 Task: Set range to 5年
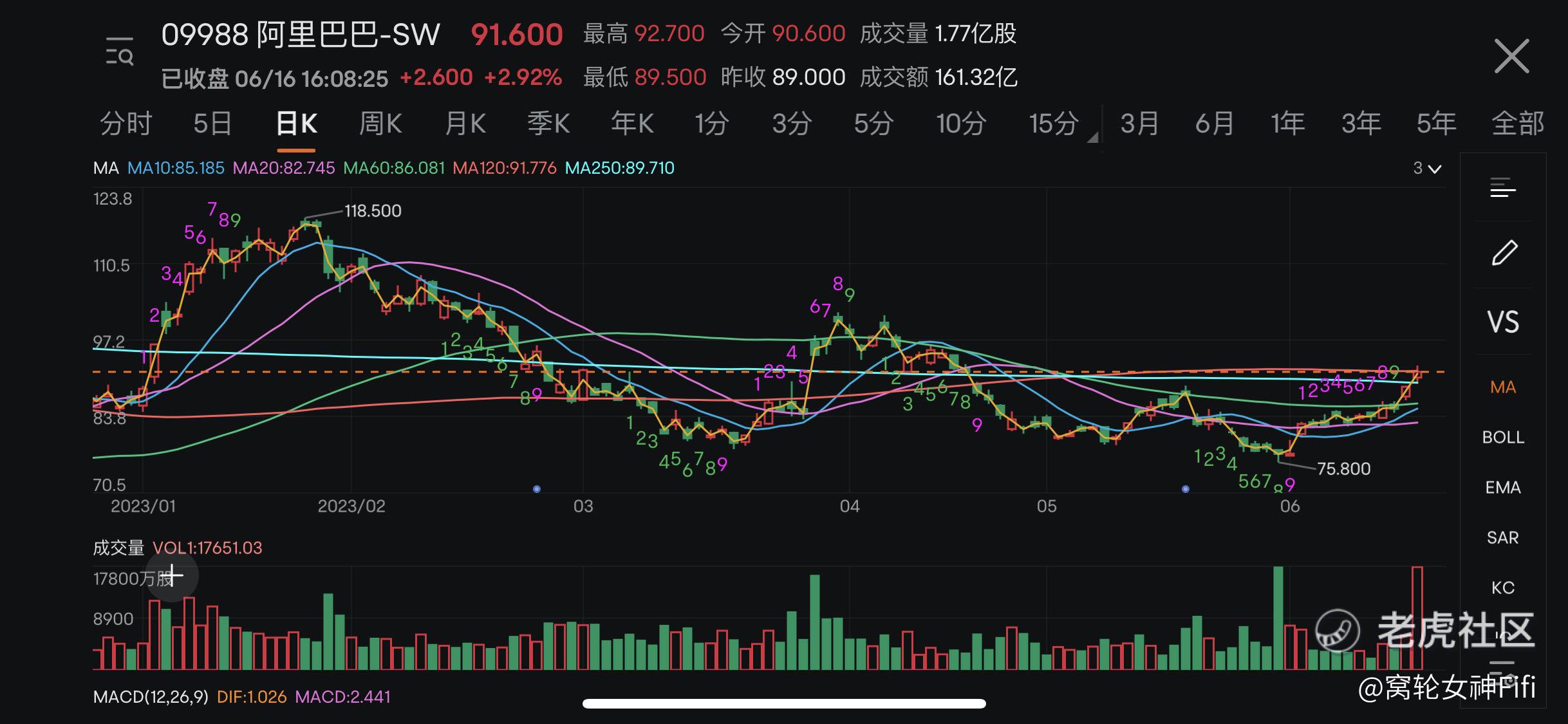[x=1436, y=123]
